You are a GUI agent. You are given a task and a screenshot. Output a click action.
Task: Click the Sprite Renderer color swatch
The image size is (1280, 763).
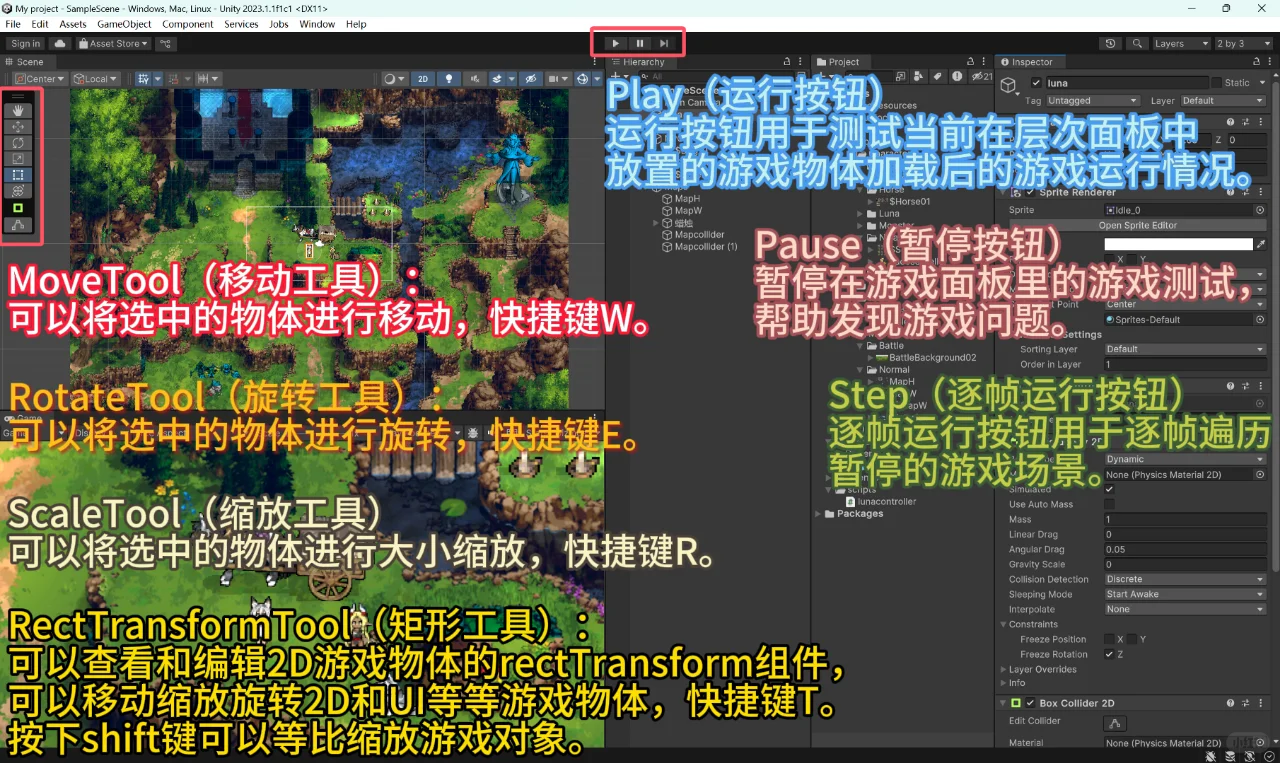click(x=1179, y=244)
